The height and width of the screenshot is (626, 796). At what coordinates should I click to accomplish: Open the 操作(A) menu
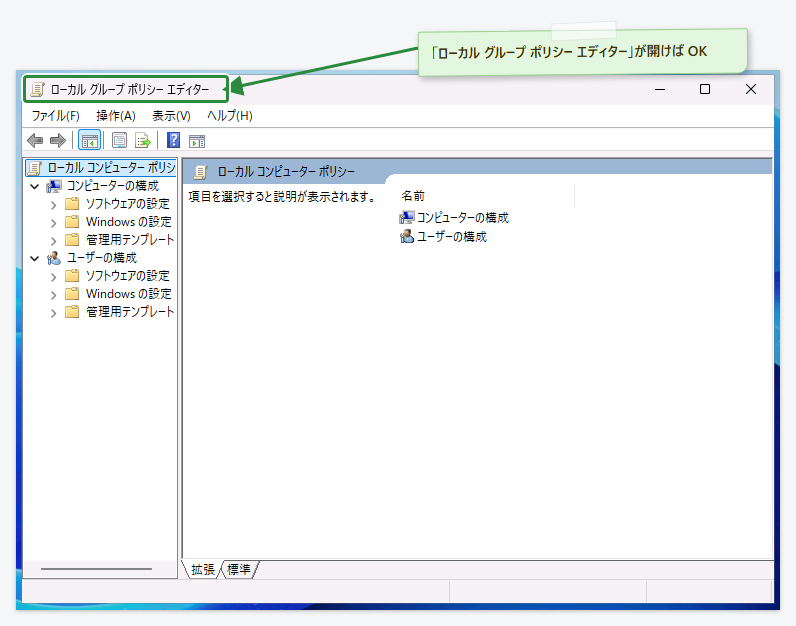click(x=116, y=116)
